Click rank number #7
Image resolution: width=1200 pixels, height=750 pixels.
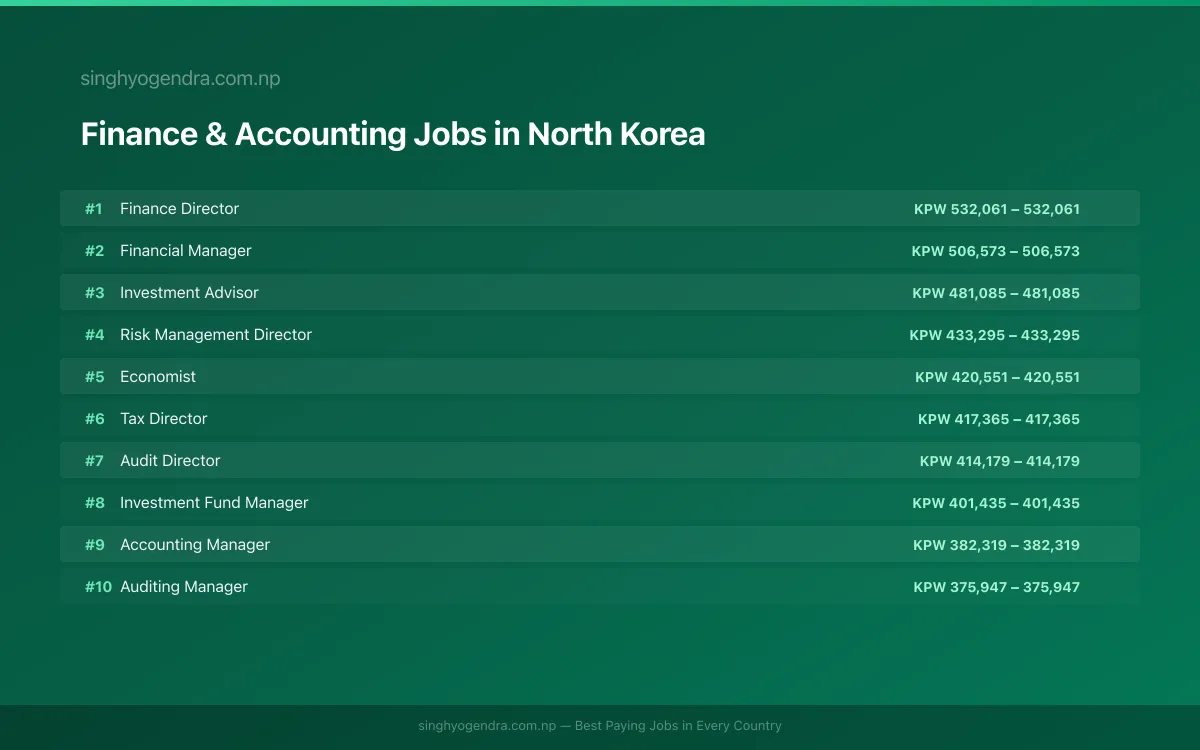pyautogui.click(x=94, y=461)
